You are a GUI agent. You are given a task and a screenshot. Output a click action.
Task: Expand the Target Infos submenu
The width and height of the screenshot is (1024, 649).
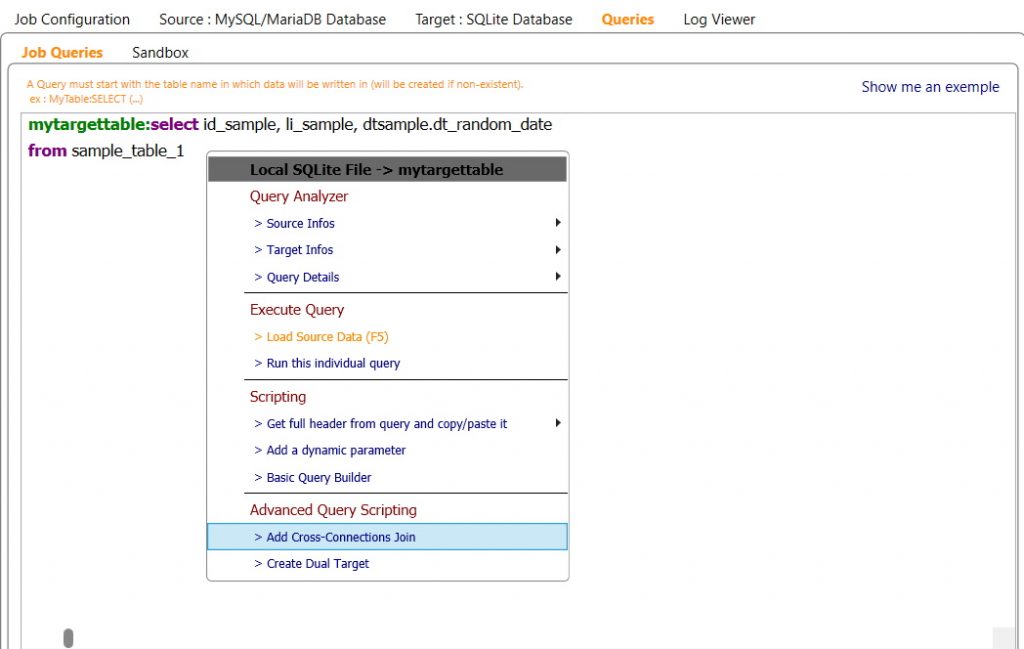pos(387,250)
